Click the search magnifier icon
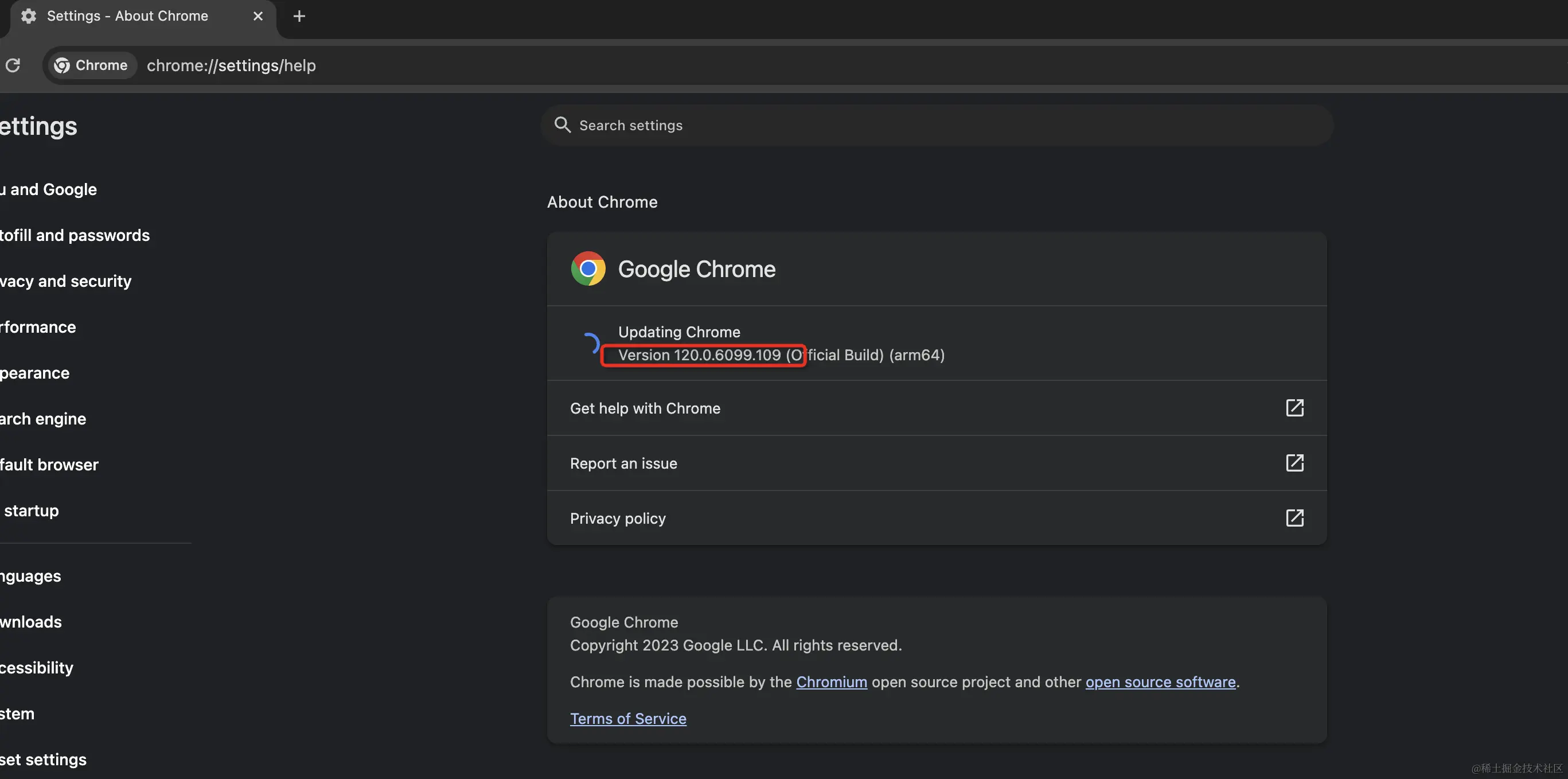Viewport: 1568px width, 779px height. (563, 124)
